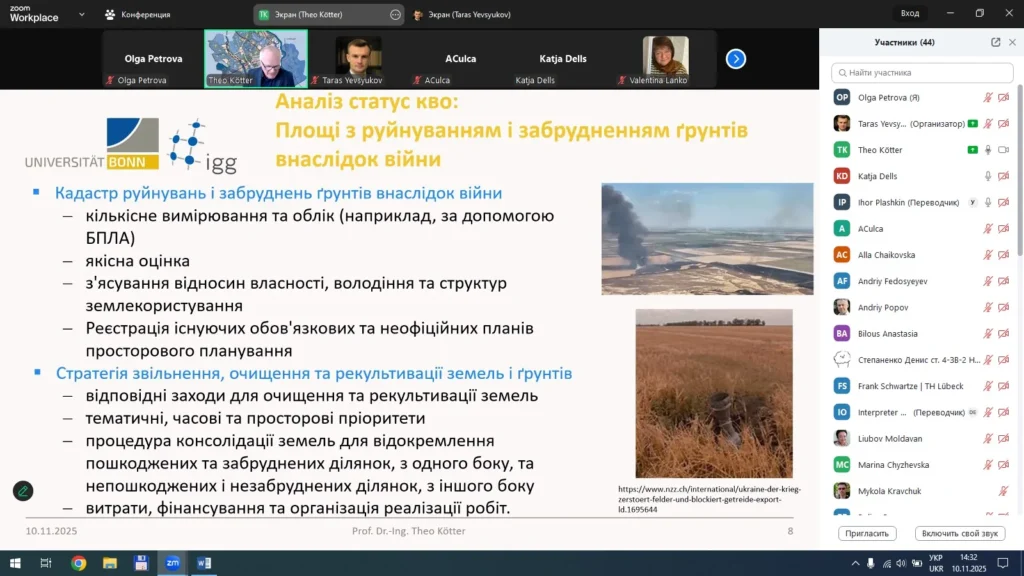Open the Конференция meeting info icon
This screenshot has width=1024, height=576.
tap(109, 14)
